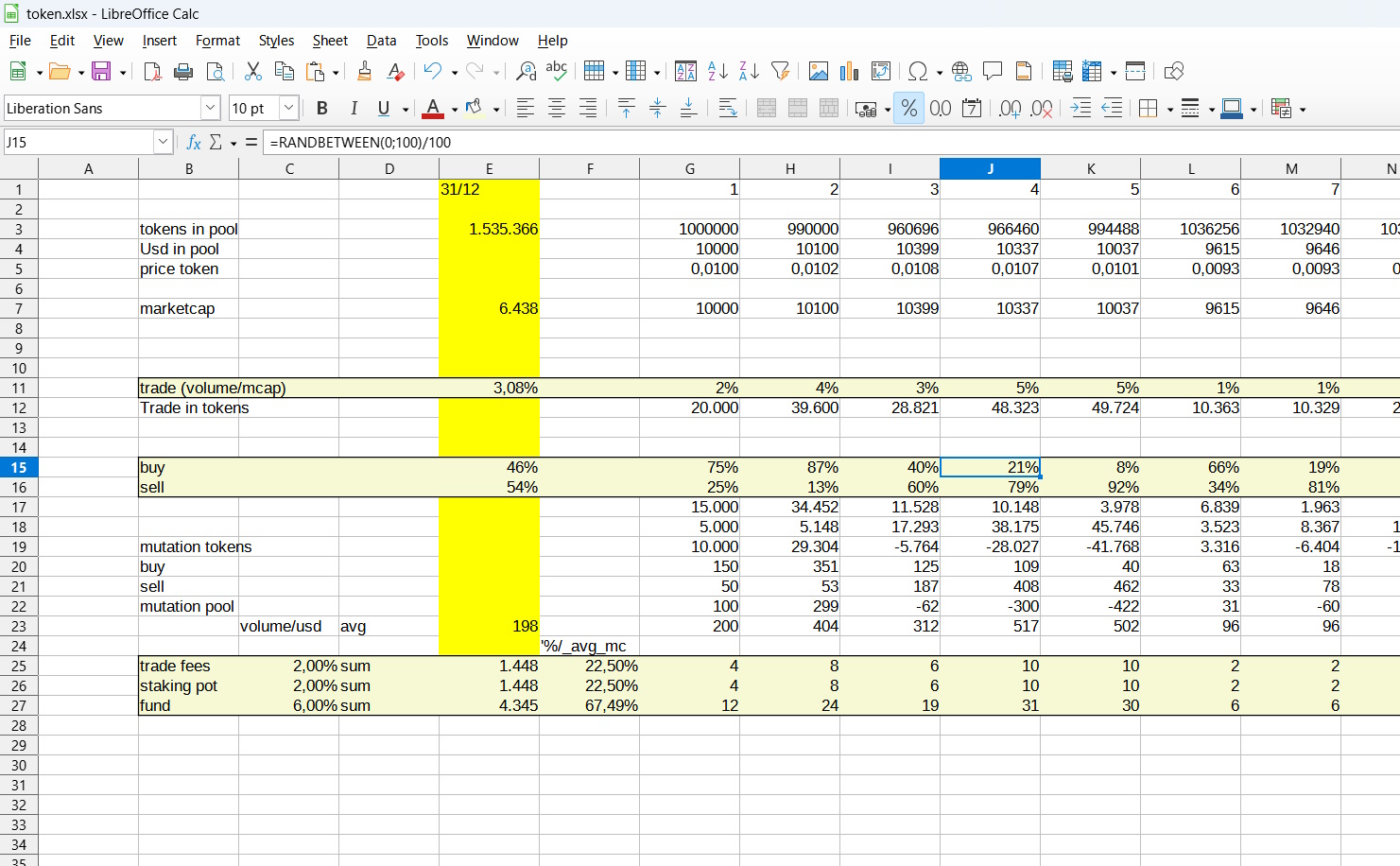1400x866 pixels.
Task: Click the Name Box showing J15
Action: coord(78,142)
